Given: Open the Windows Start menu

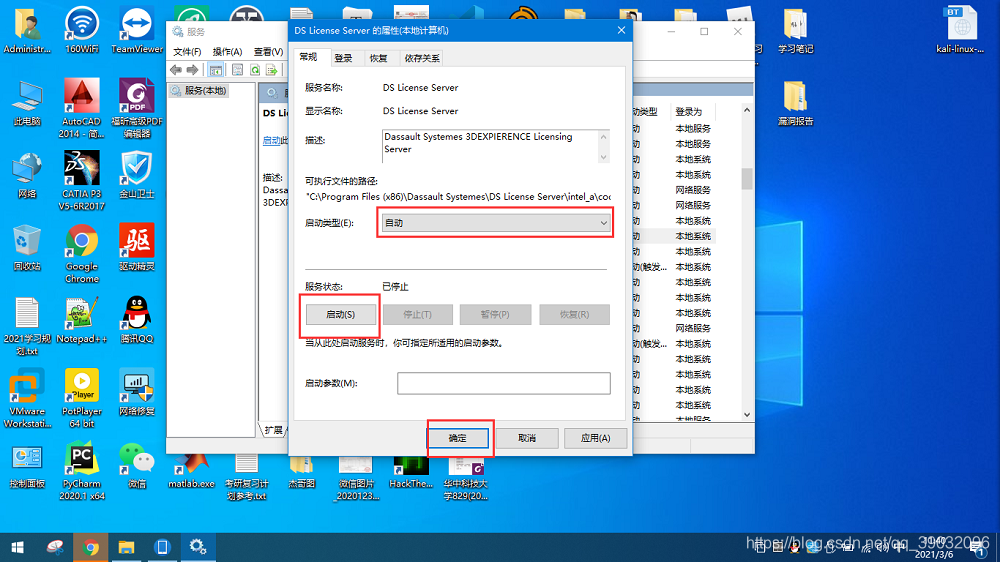Looking at the screenshot, I should (x=17, y=547).
